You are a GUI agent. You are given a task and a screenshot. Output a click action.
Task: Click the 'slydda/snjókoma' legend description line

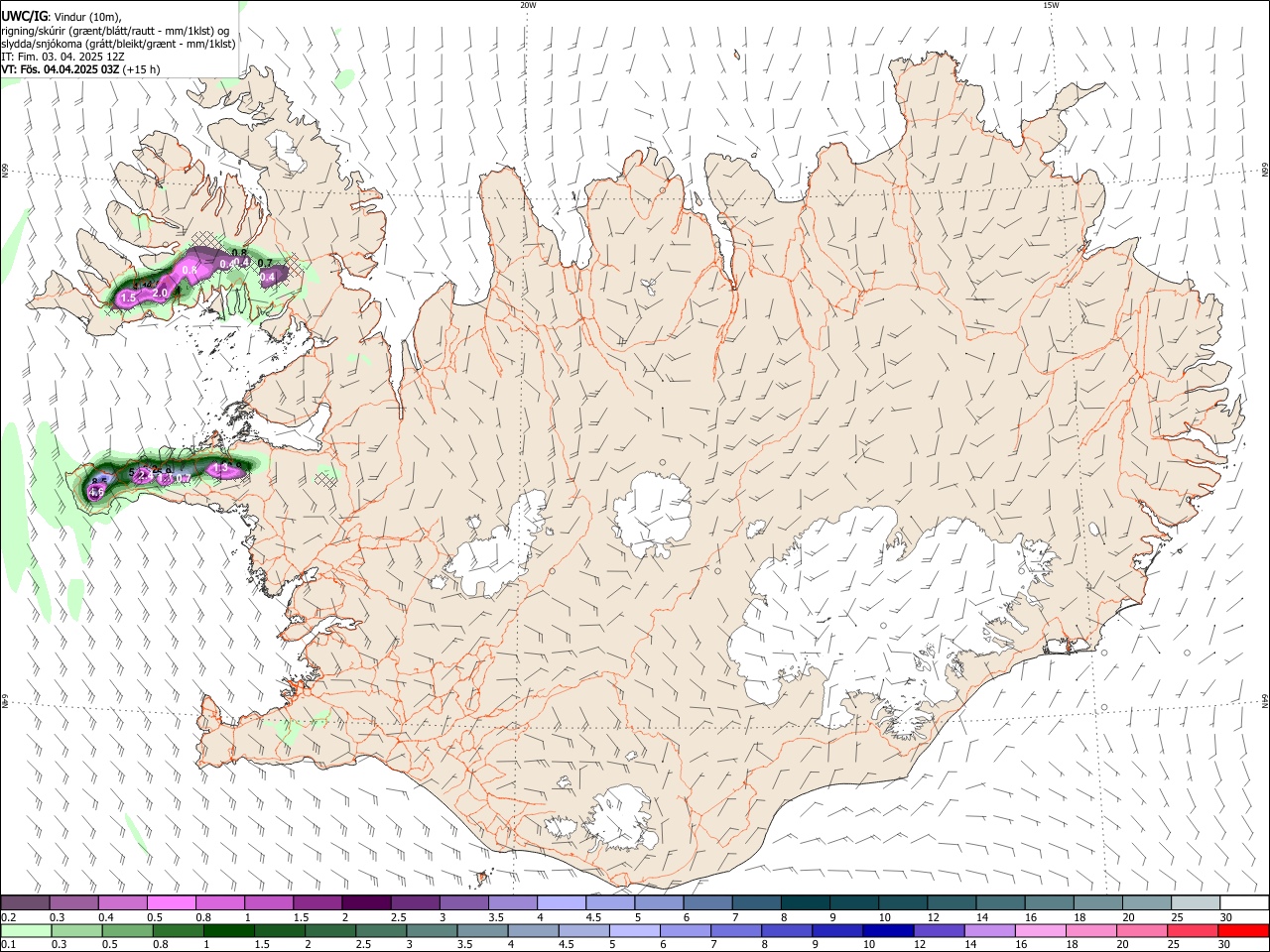point(118,44)
